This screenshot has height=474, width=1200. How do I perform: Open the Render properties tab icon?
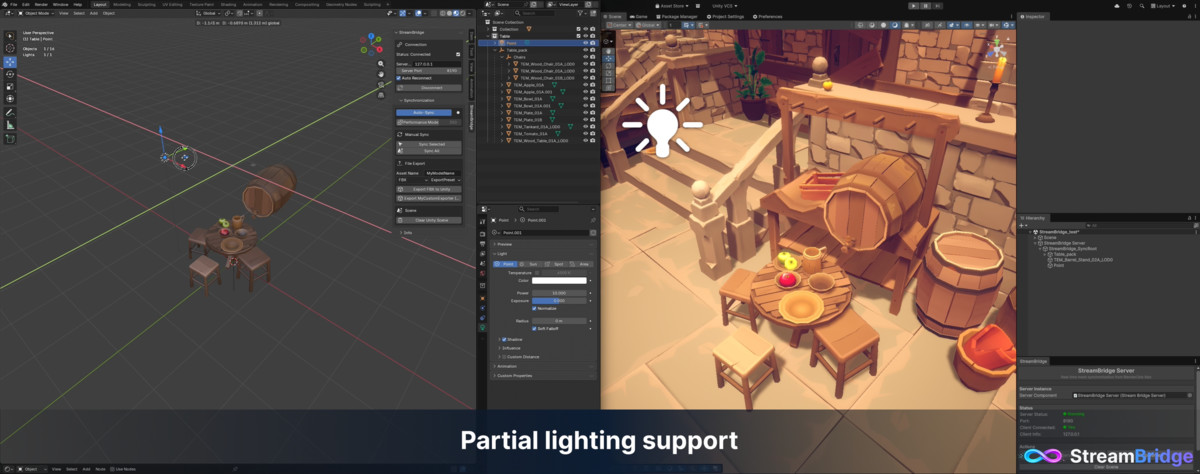[x=484, y=234]
